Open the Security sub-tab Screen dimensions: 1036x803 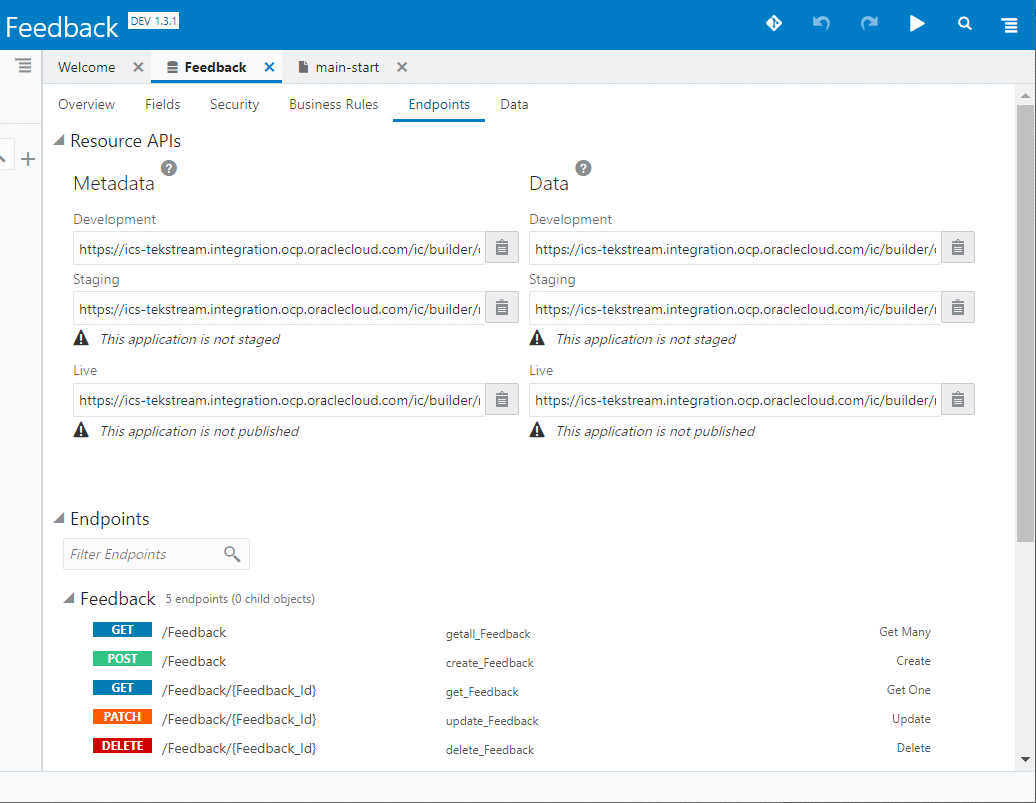235,104
